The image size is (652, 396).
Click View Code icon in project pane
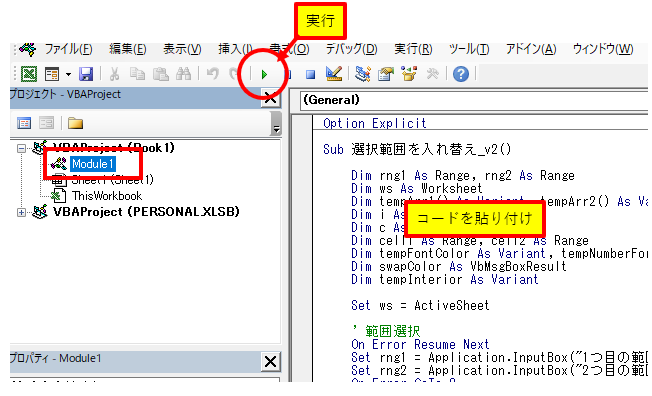click(24, 123)
